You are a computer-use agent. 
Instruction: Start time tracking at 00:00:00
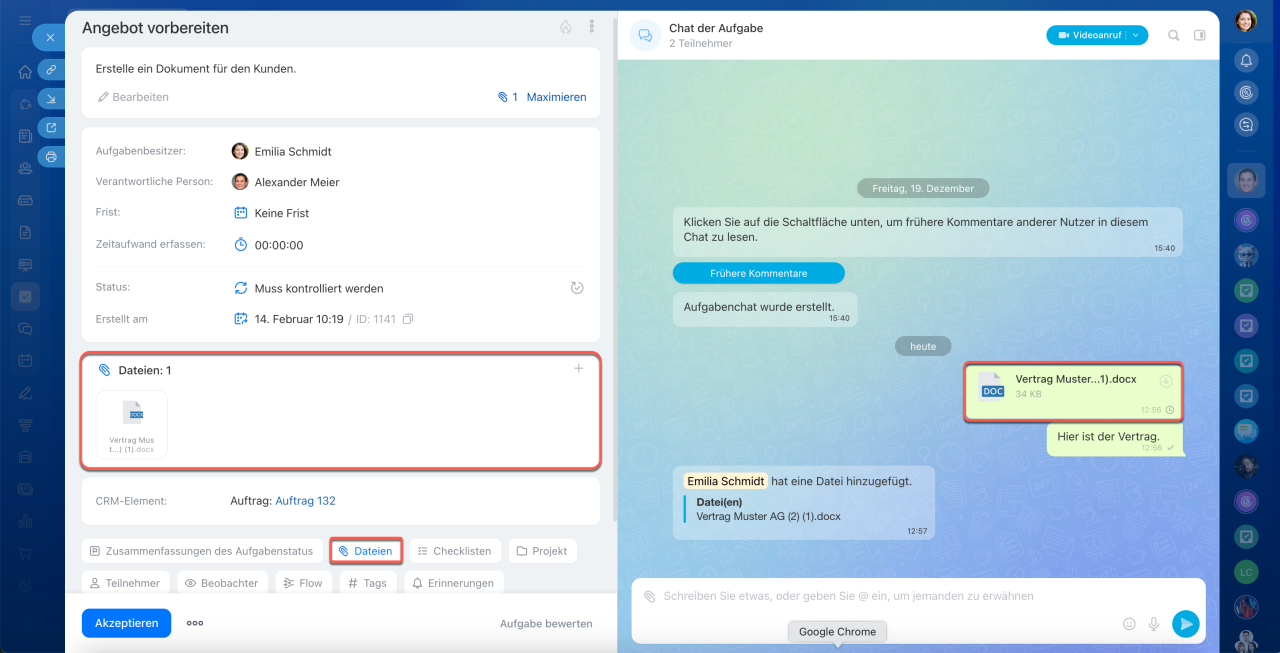tap(279, 245)
